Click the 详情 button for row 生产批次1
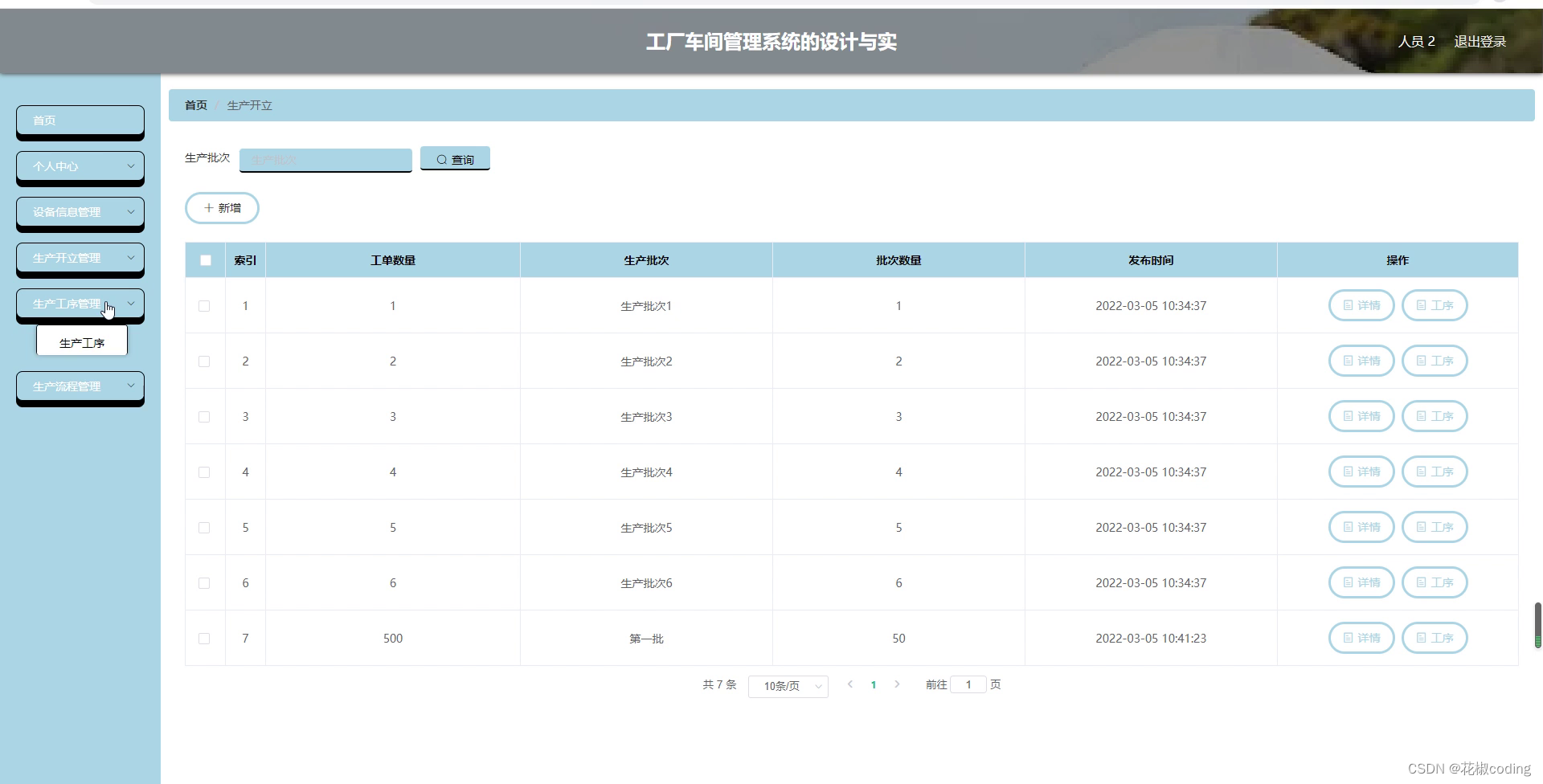1543x784 pixels. tap(1361, 305)
